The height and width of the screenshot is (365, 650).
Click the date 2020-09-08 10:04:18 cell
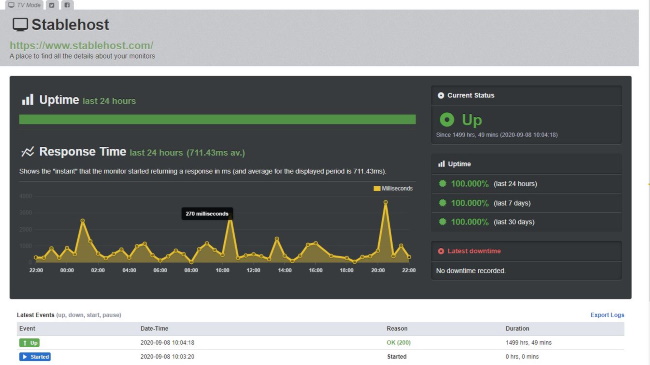coord(167,343)
